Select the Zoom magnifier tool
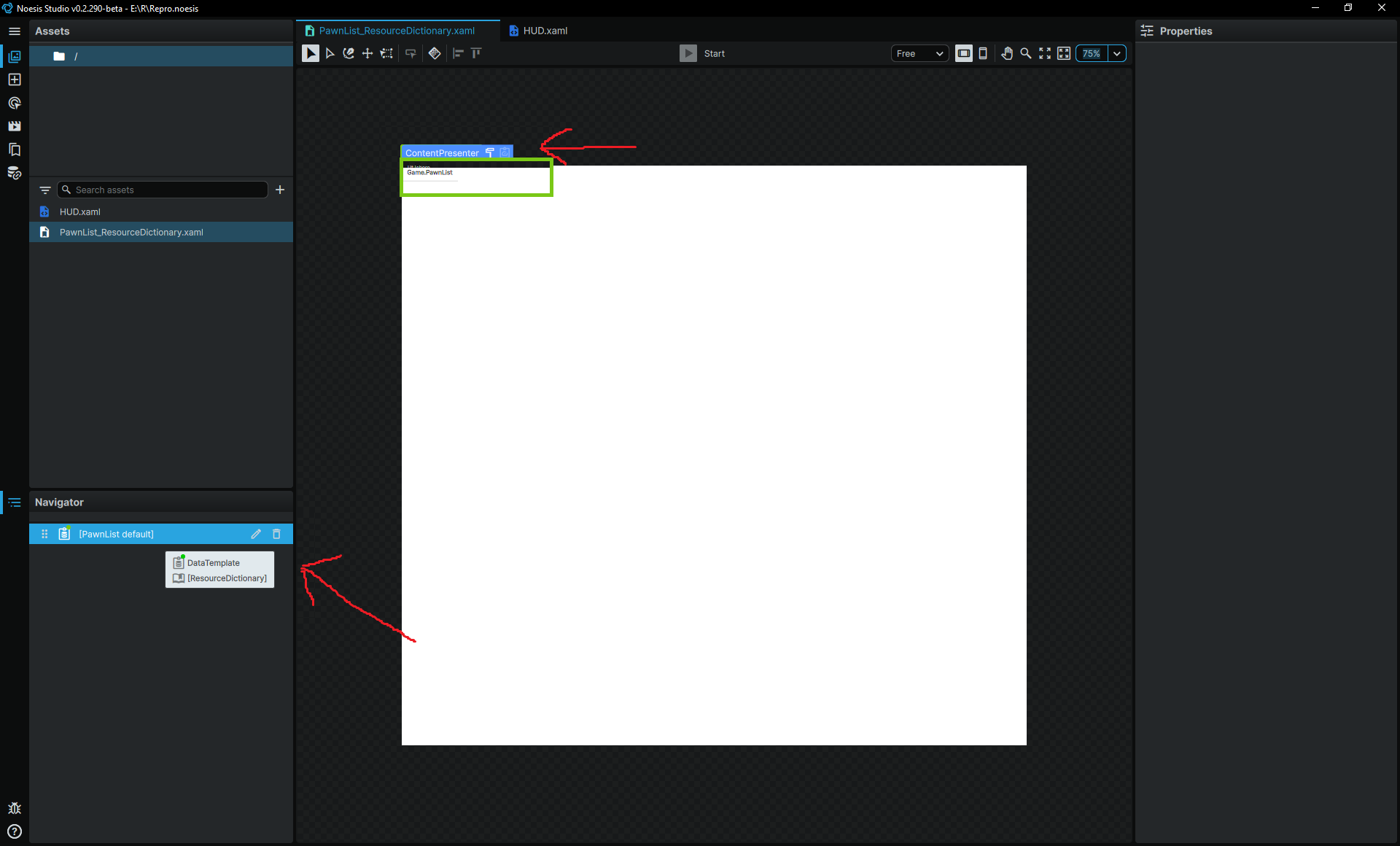 1026,53
